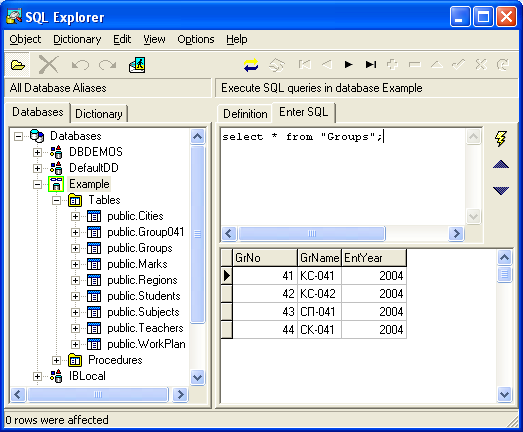
Task: Go to prior record navigator button
Action: 327,64
